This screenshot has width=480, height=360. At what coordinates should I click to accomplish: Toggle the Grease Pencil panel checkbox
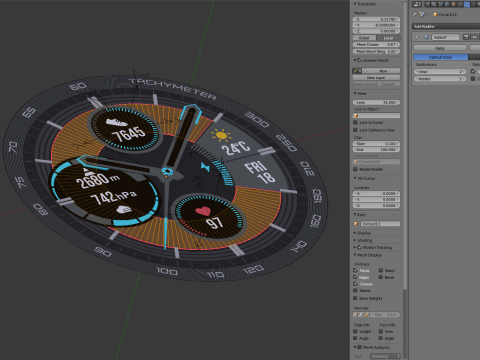pos(359,60)
